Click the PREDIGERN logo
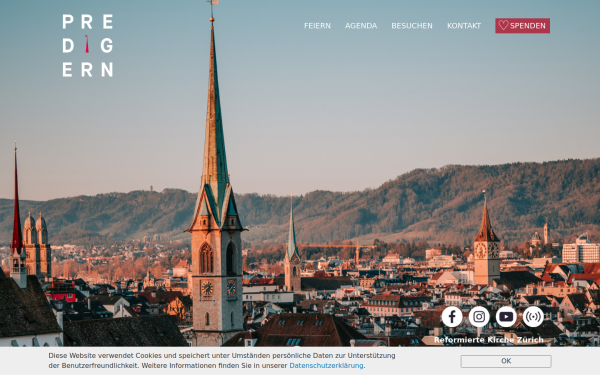 pos(88,46)
